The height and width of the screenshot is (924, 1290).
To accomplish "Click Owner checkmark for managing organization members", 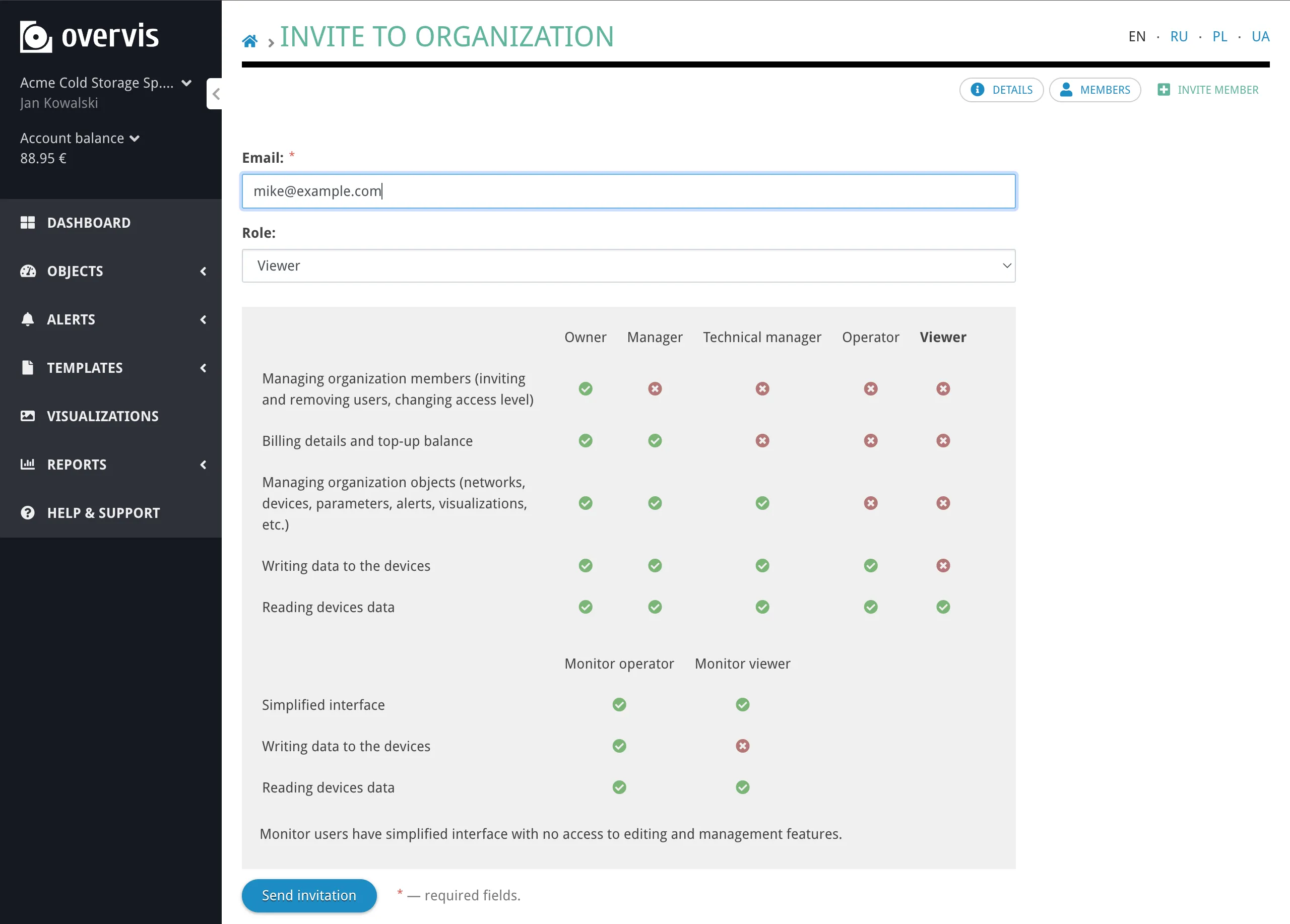I will tap(585, 388).
